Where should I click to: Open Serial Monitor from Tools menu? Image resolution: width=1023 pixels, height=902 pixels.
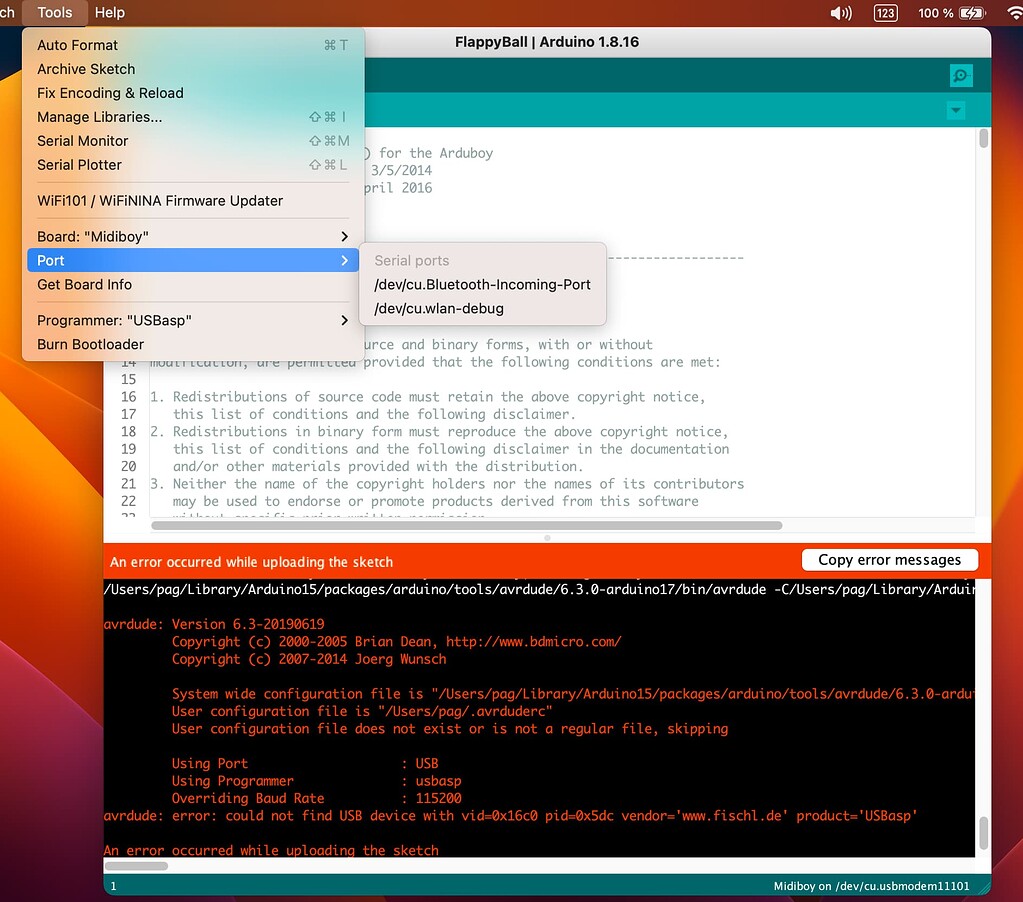point(192,141)
